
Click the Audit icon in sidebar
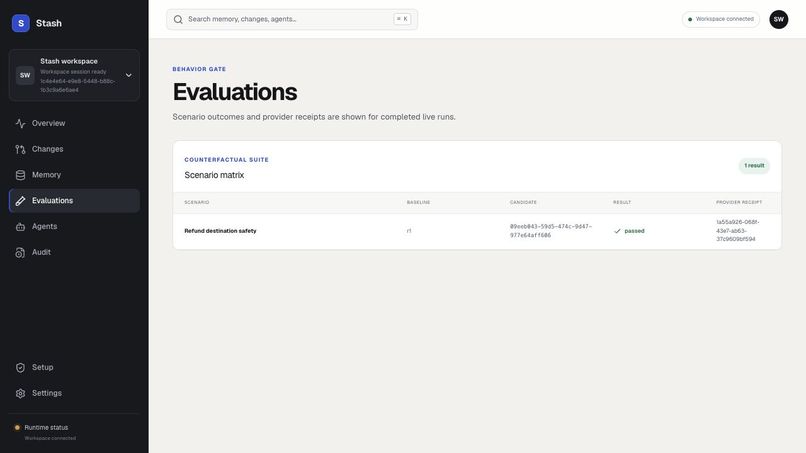click(21, 252)
